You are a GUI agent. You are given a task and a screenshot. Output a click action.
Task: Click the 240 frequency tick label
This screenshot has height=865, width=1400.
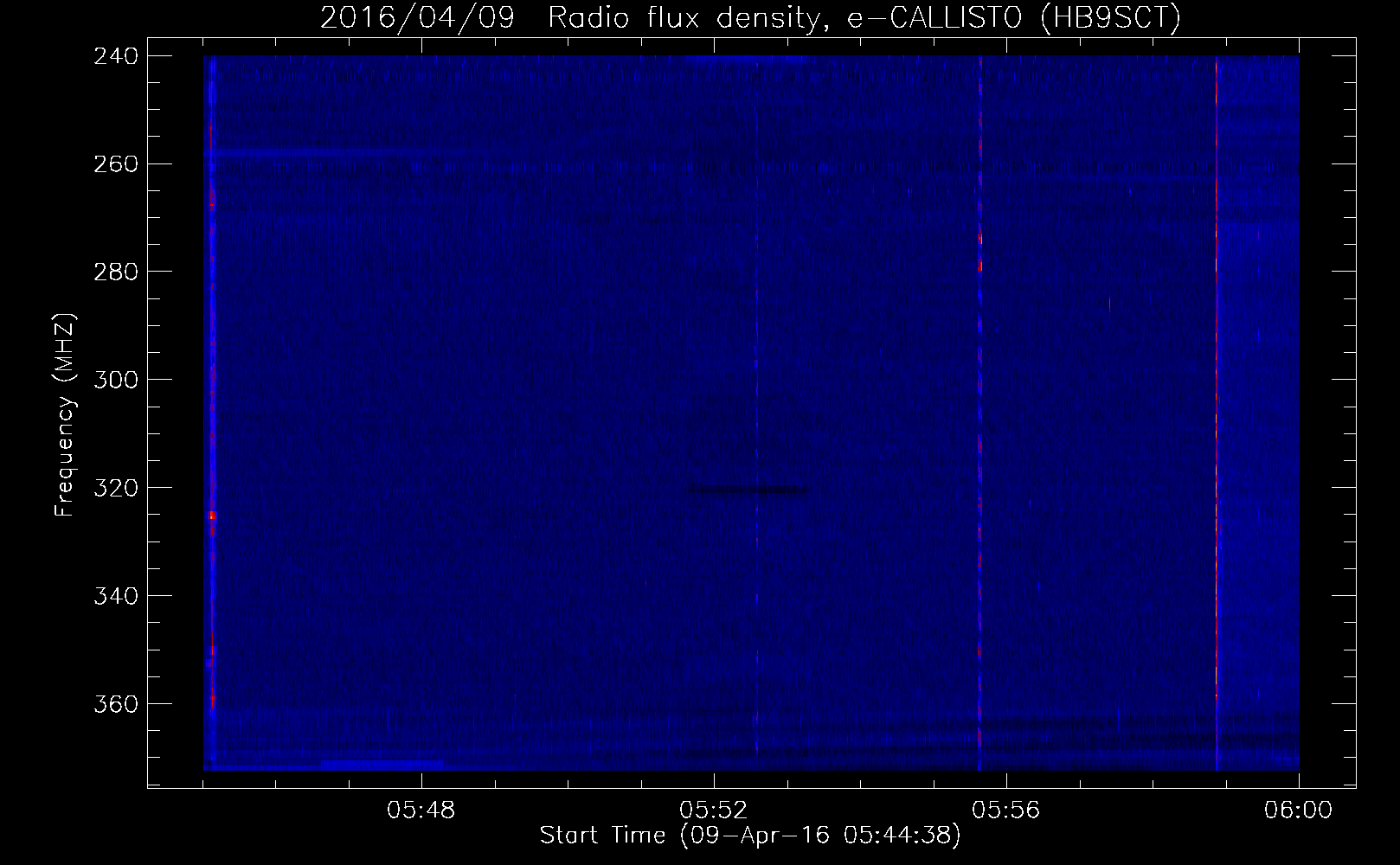click(114, 55)
